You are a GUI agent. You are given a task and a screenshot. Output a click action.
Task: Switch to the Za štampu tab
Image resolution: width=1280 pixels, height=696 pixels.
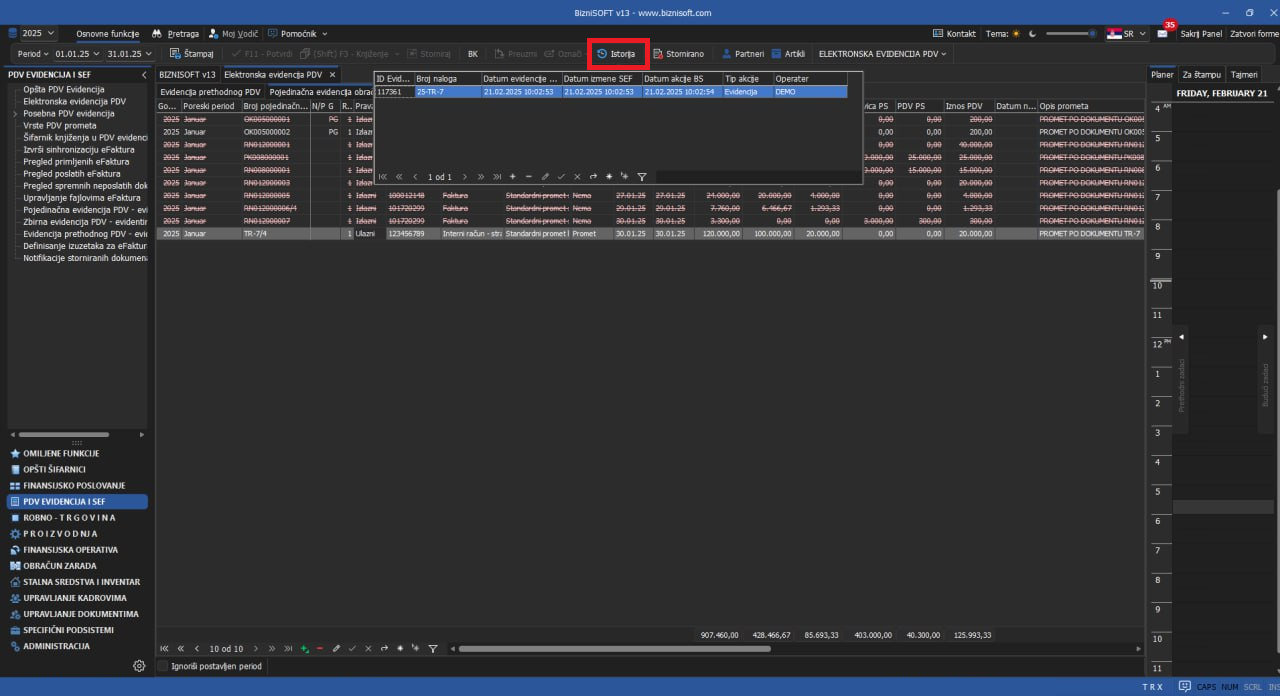[1201, 75]
